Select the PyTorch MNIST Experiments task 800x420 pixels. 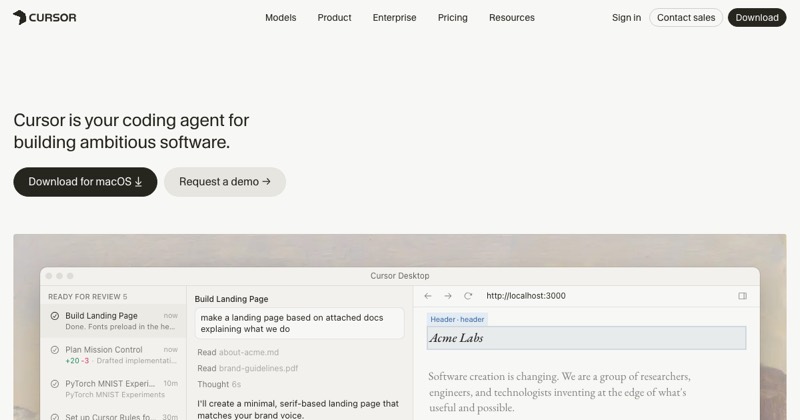click(x=113, y=389)
